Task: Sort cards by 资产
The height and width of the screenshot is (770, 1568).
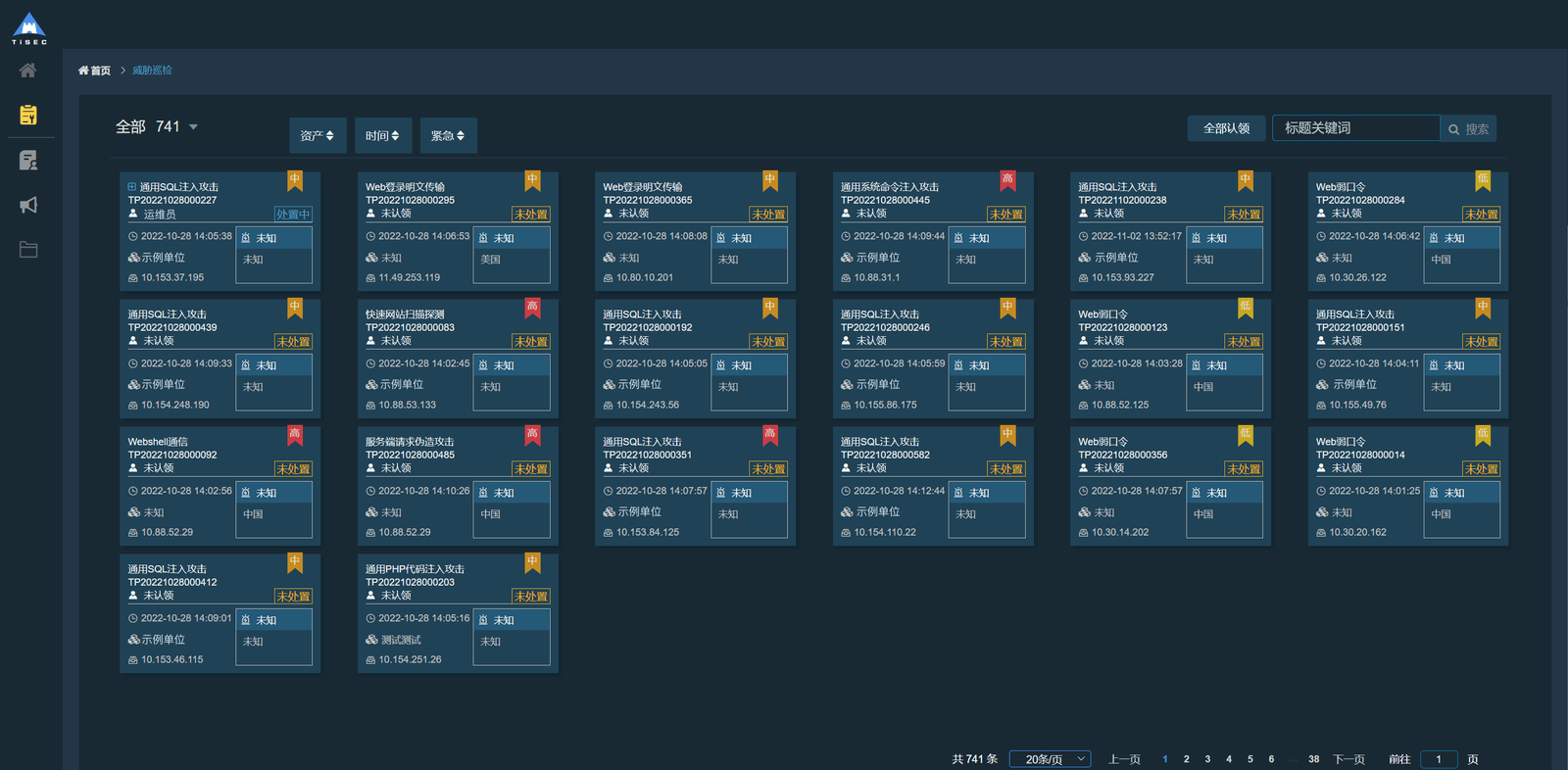Action: tap(318, 135)
